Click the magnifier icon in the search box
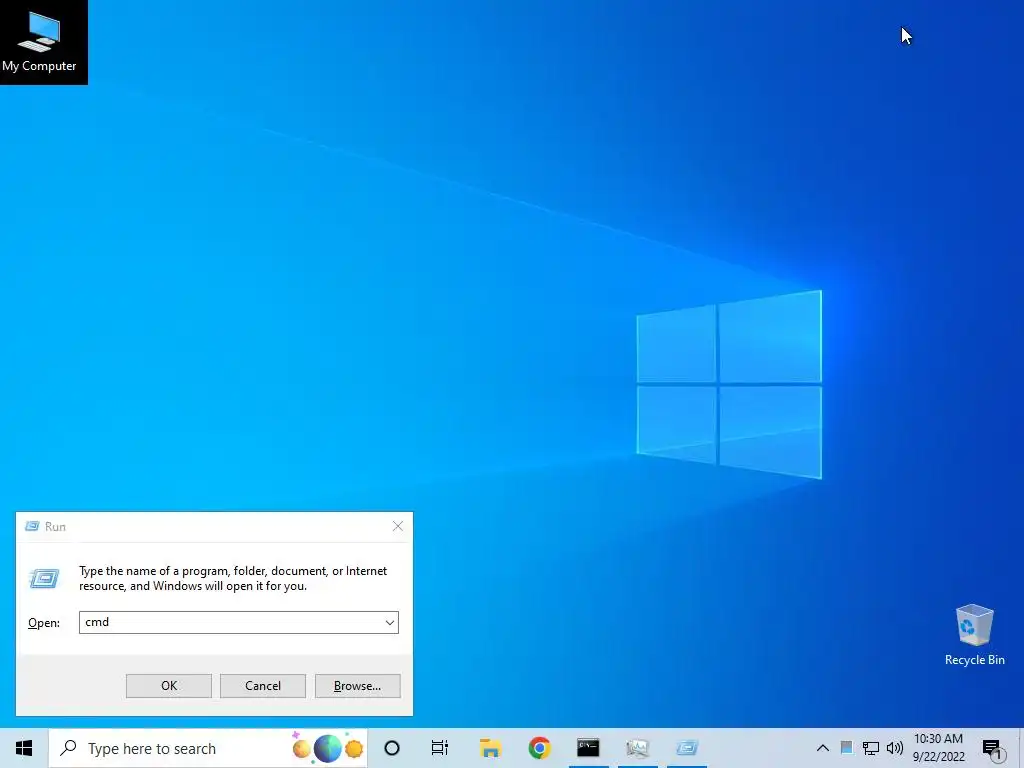Image resolution: width=1024 pixels, height=768 pixels. tap(68, 748)
